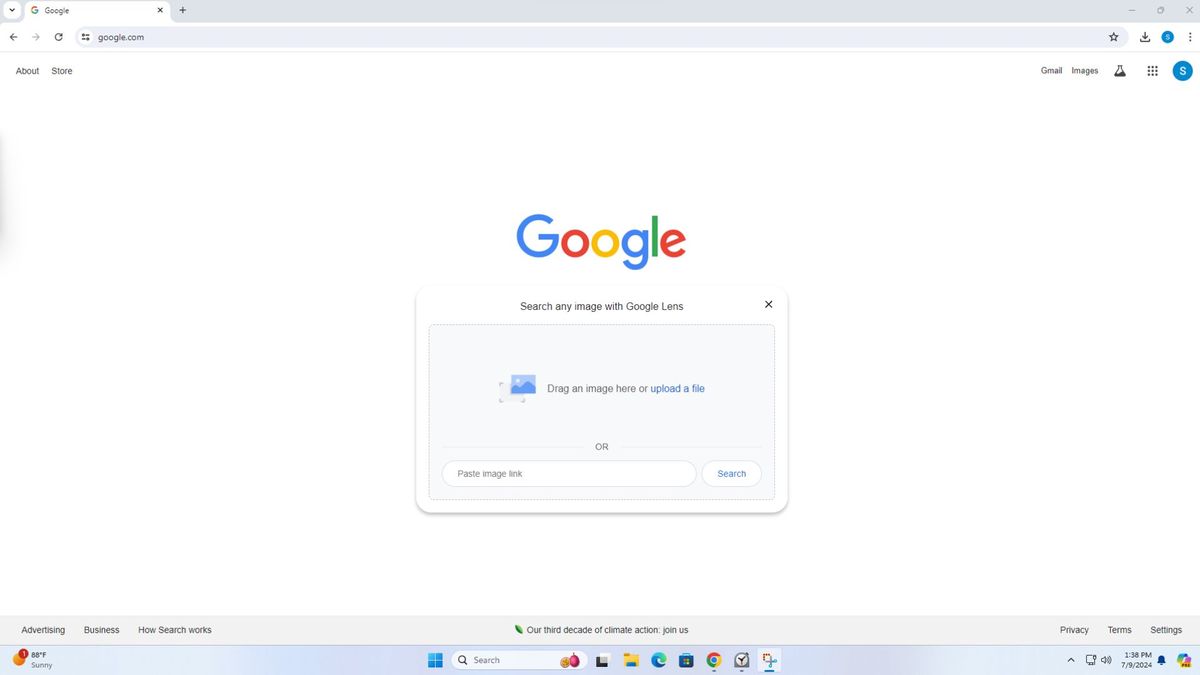Expand hidden icons in system tray

(x=1070, y=660)
